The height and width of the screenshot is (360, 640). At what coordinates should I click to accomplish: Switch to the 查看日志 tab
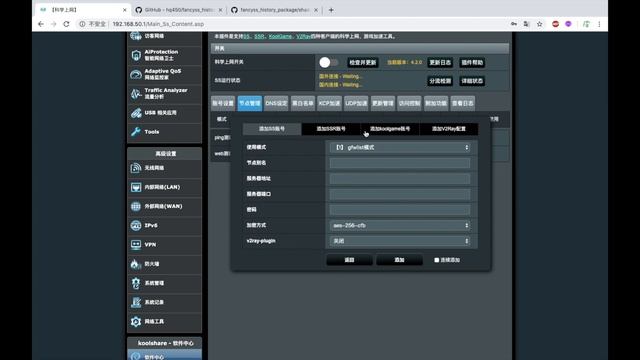click(x=462, y=103)
